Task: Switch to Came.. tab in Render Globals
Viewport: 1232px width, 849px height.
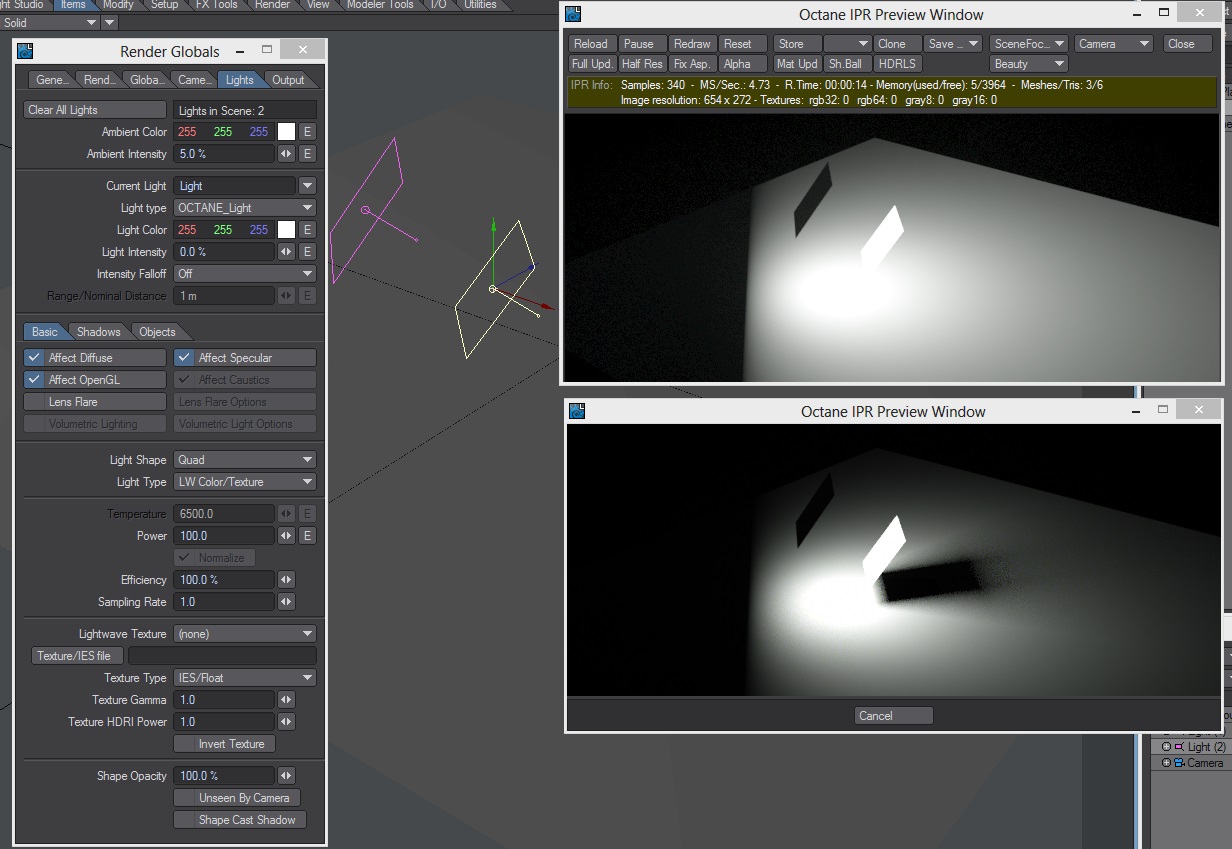Action: coord(194,80)
